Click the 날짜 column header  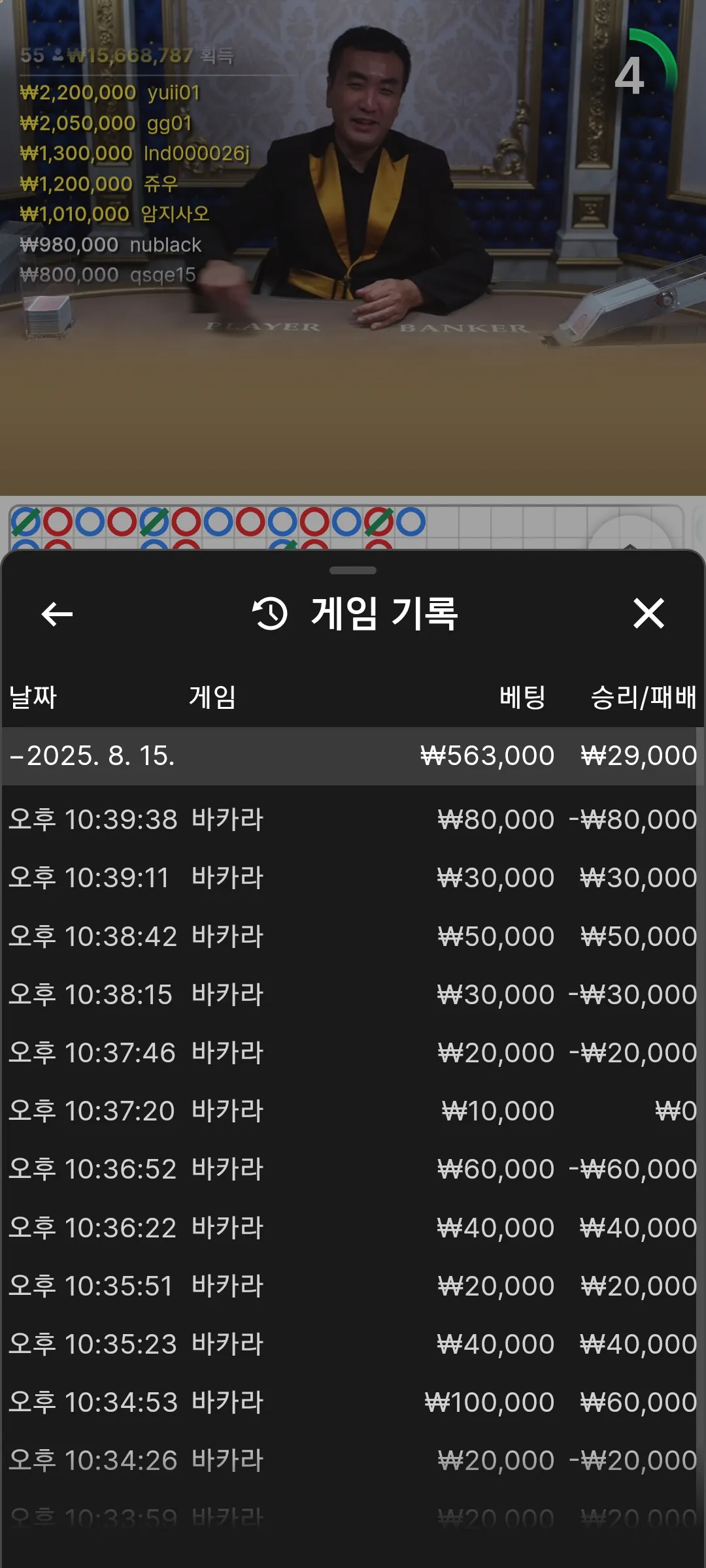point(33,697)
